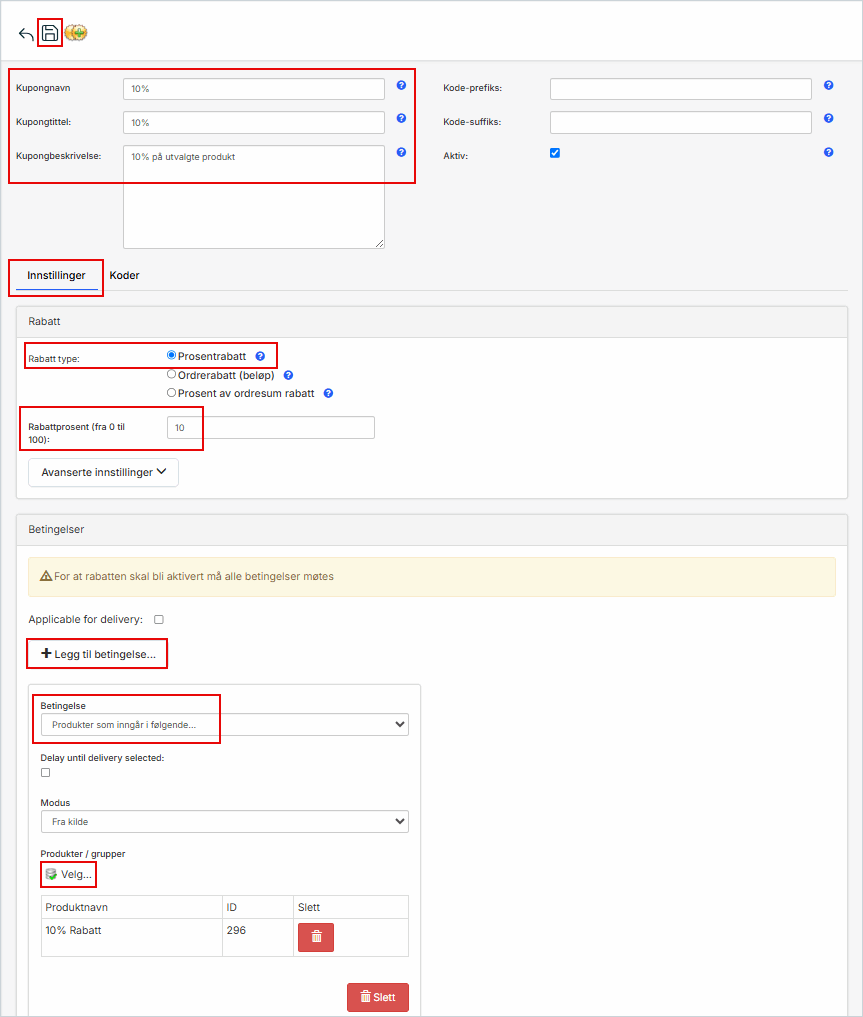
Task: Click the save floppy disk icon
Action: click(x=50, y=33)
